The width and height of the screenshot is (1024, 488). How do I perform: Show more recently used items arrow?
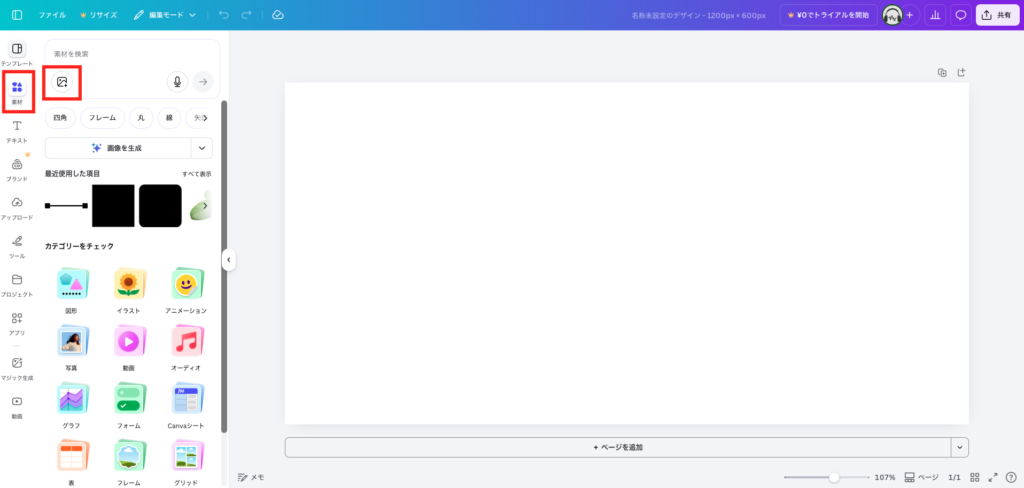tap(205, 206)
